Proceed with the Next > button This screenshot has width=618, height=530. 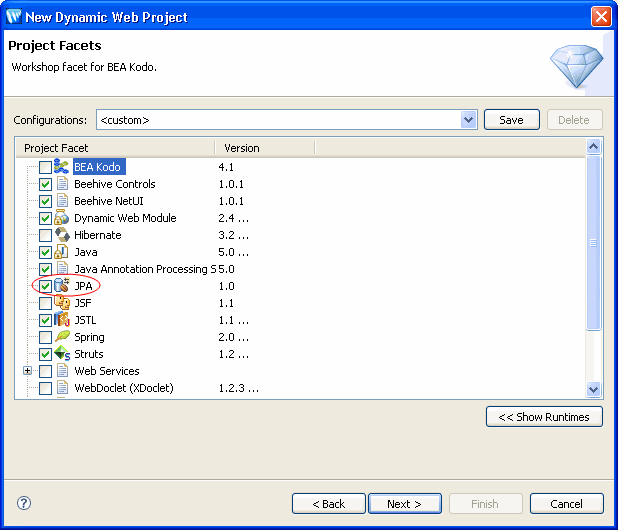click(404, 504)
